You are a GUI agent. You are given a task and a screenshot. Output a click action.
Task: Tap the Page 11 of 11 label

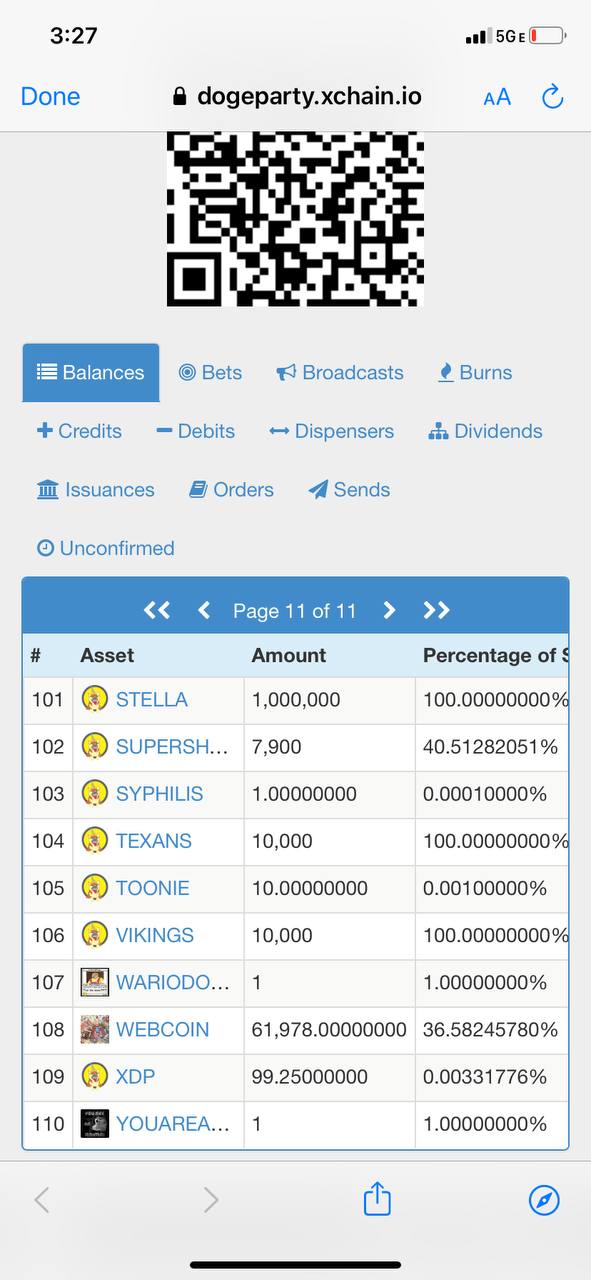(x=294, y=610)
